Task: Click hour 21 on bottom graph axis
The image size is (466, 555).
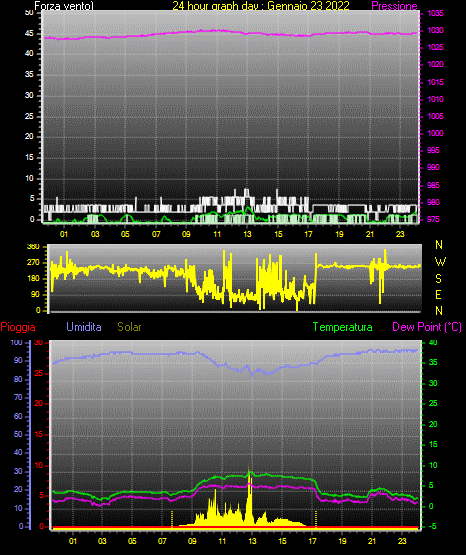Action: [x=372, y=541]
